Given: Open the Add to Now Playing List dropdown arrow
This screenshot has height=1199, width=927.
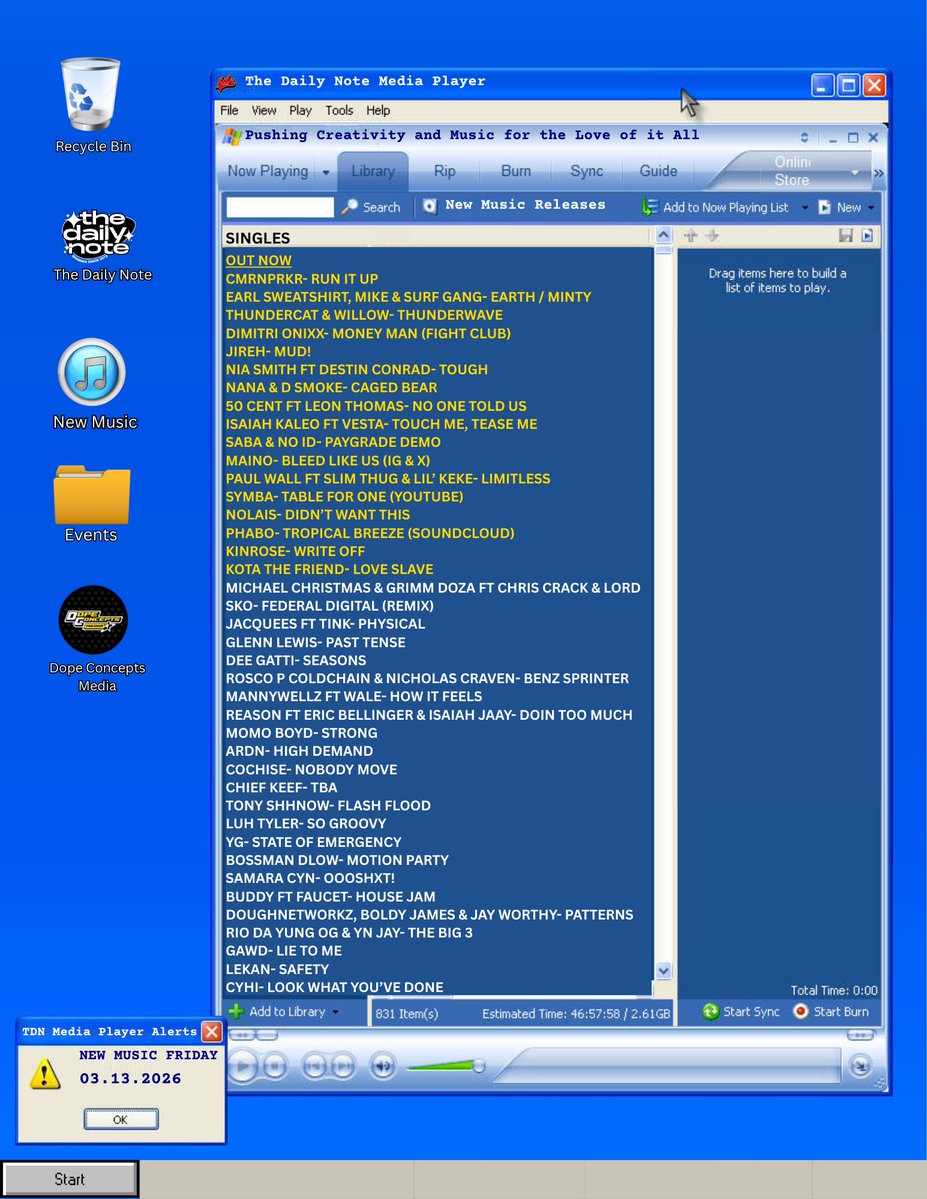Looking at the screenshot, I should (805, 208).
